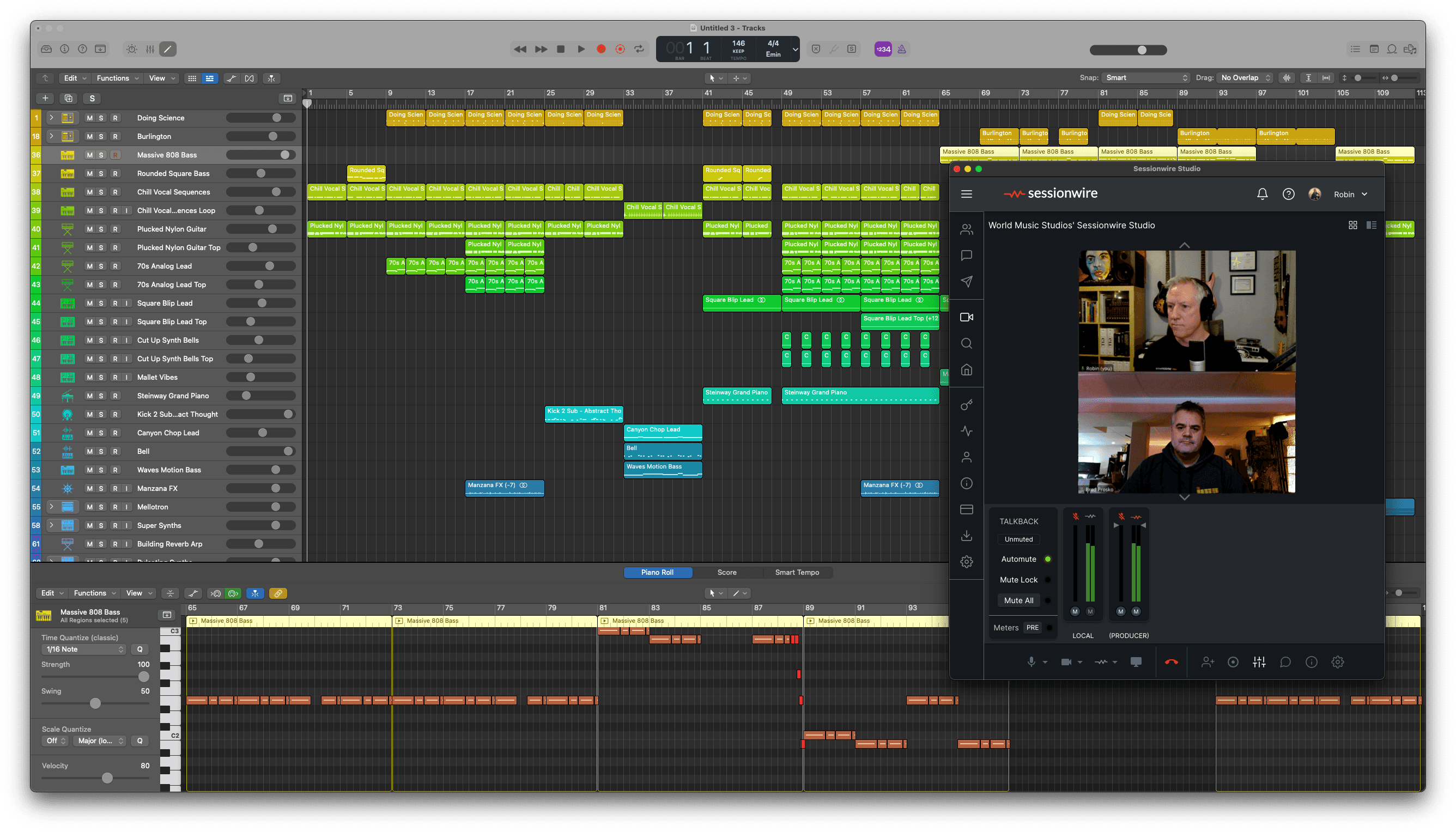Toggle the Editors pencil button in toolbar

pos(167,49)
